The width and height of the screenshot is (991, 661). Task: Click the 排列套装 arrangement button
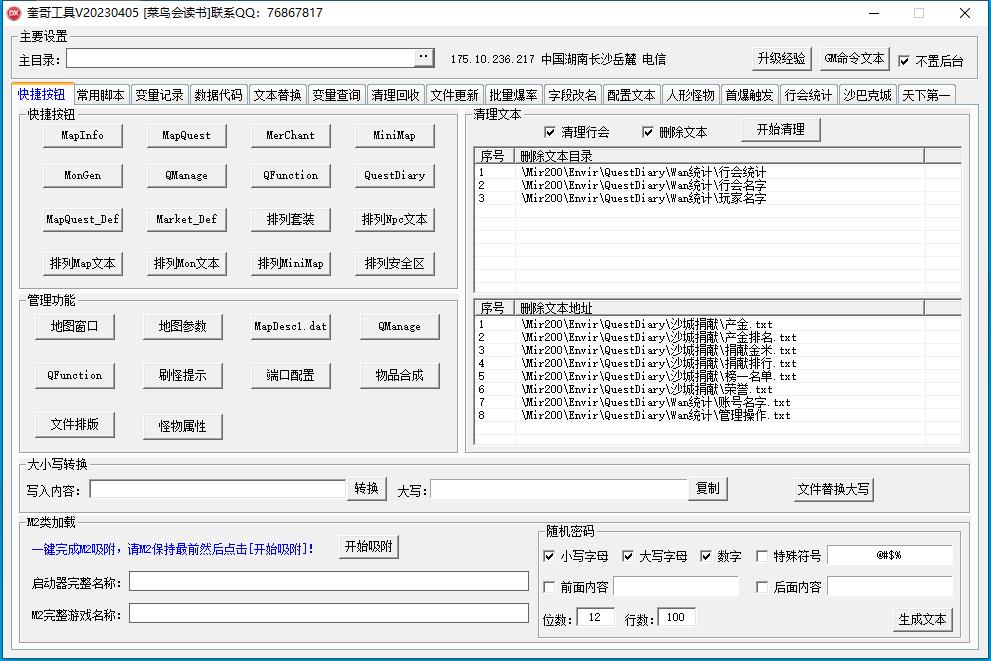(x=290, y=219)
